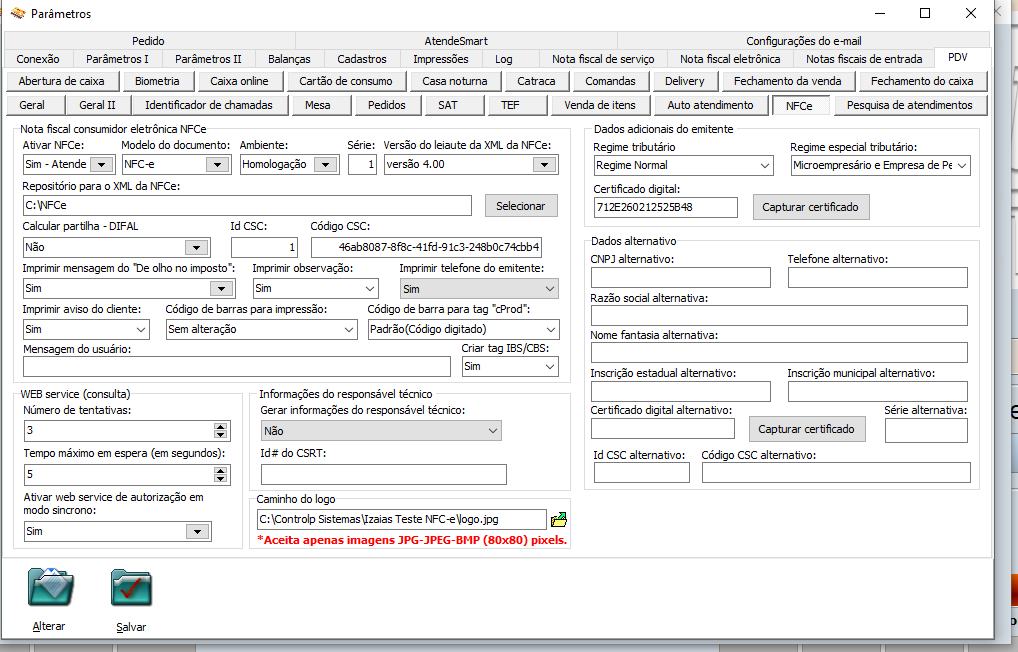The width and height of the screenshot is (1018, 652).
Task: Open the Abertura de caixa tab
Action: pos(61,81)
